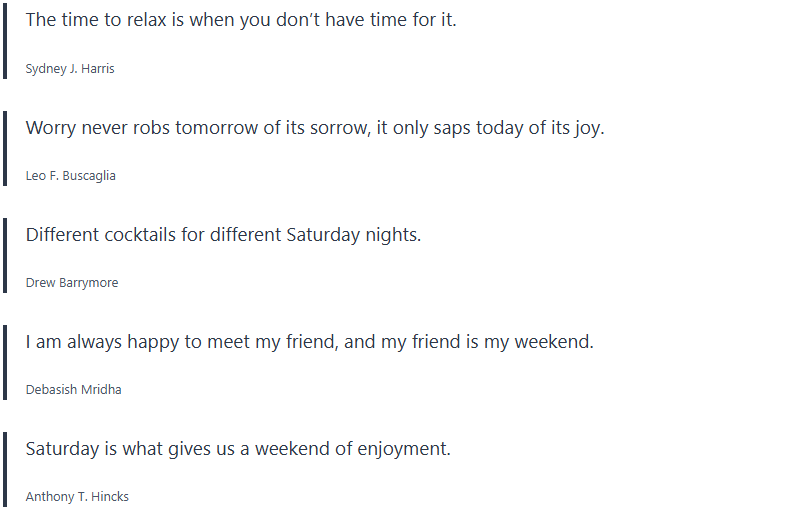Click the quote about meeting my friend
The image size is (805, 513).
pyautogui.click(x=310, y=342)
